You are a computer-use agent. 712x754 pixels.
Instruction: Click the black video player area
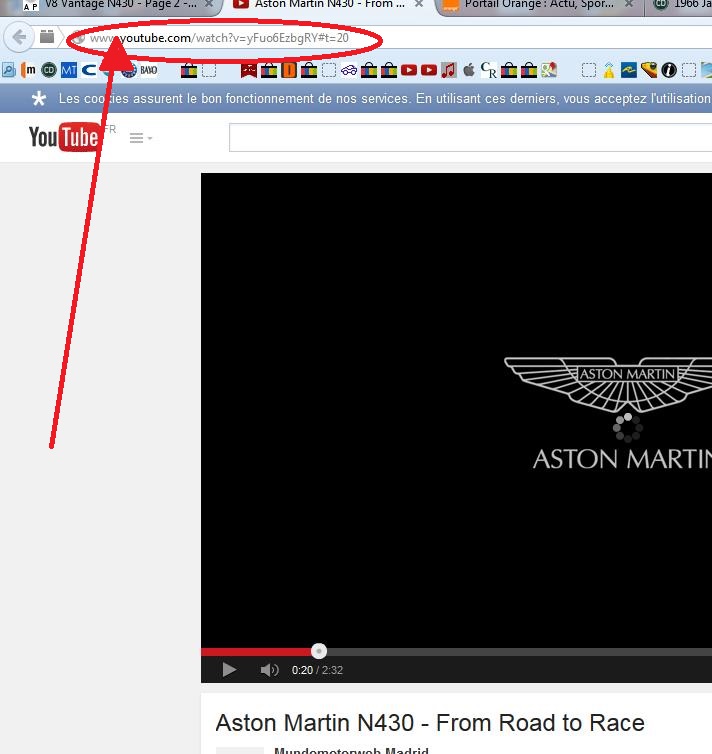pos(456,409)
